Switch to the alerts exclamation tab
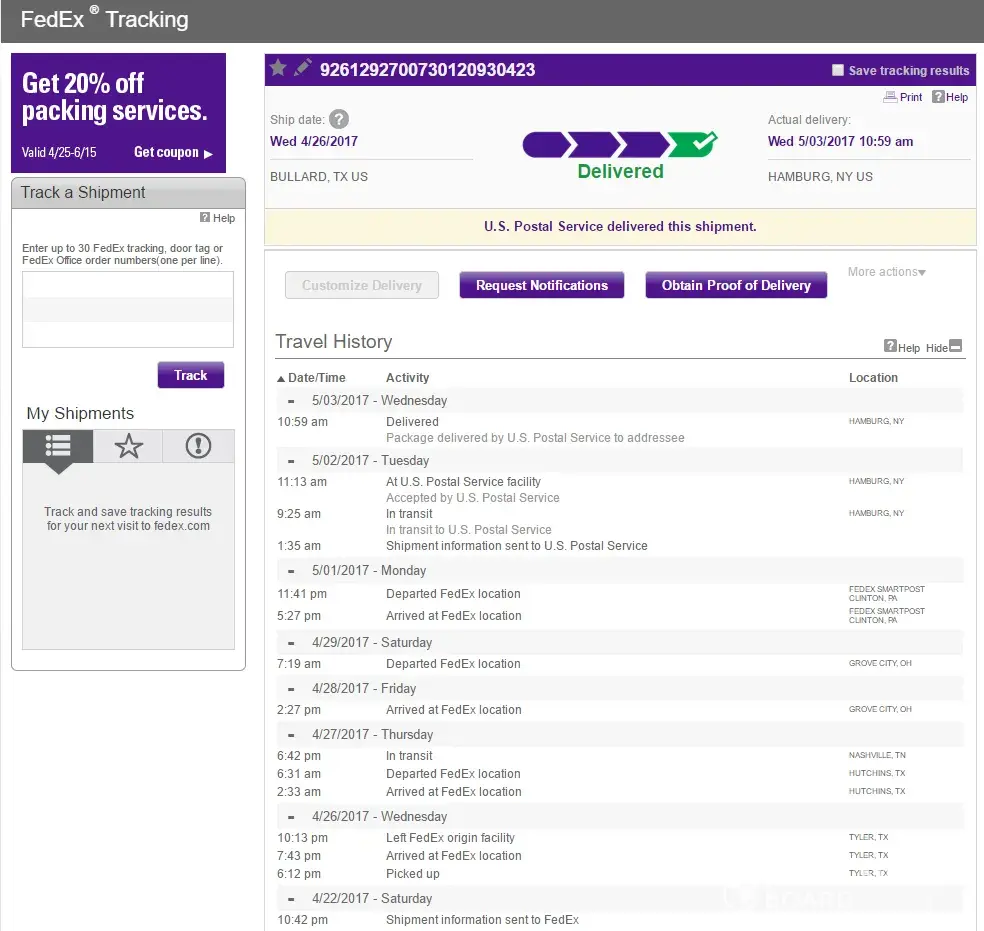Screen dimensions: 984x931 point(199,446)
